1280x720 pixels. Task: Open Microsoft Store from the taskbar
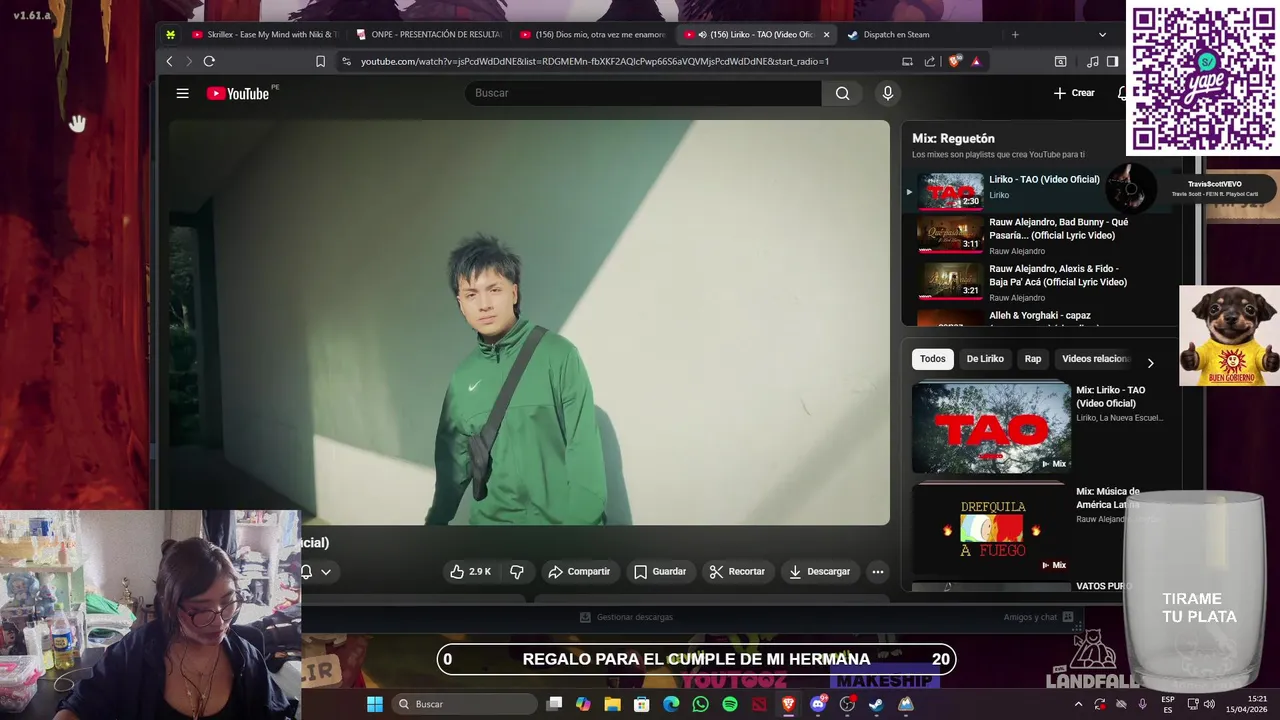pyautogui.click(x=642, y=704)
